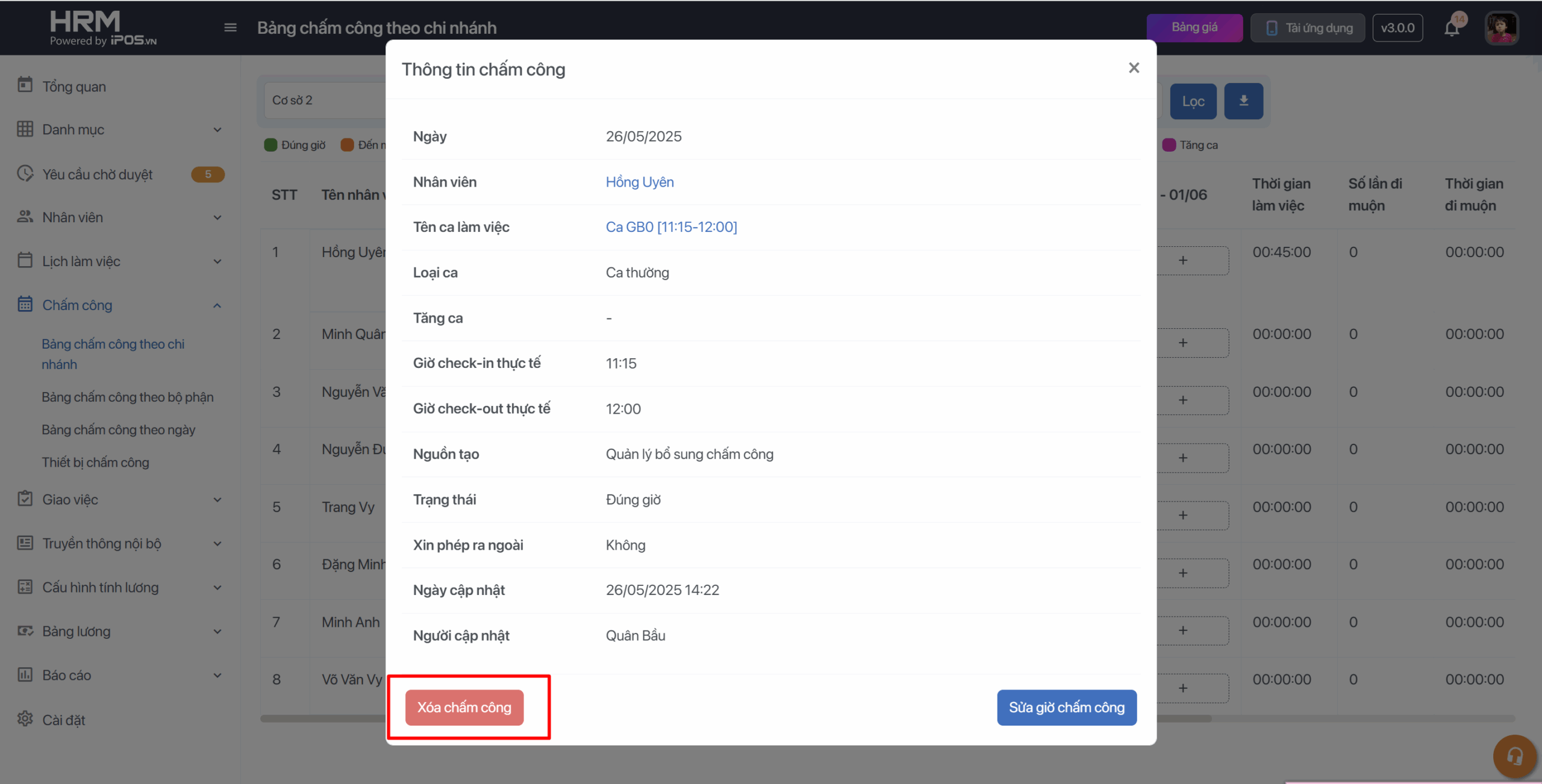This screenshot has width=1542, height=784.
Task: Click the Báo cáo chart icon
Action: pyautogui.click(x=25, y=675)
